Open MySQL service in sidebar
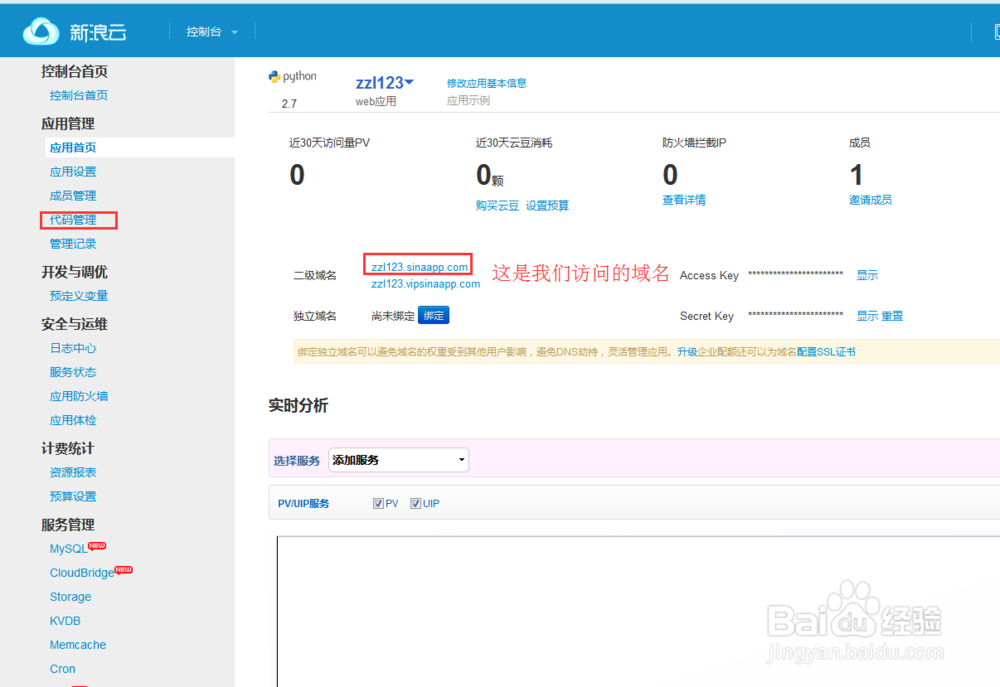 [68, 549]
